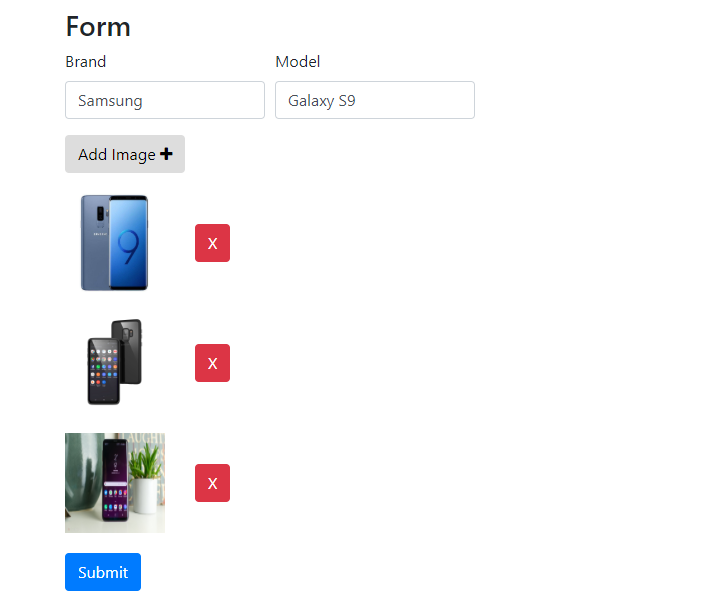Click the Model label
This screenshot has height=614, width=707.
pyautogui.click(x=298, y=62)
